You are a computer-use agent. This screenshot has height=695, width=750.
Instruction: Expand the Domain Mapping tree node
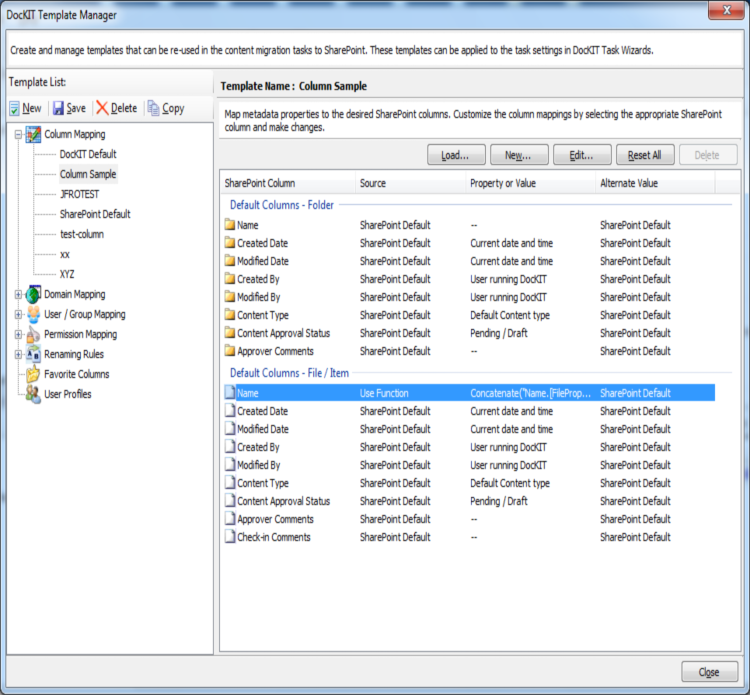coord(18,295)
